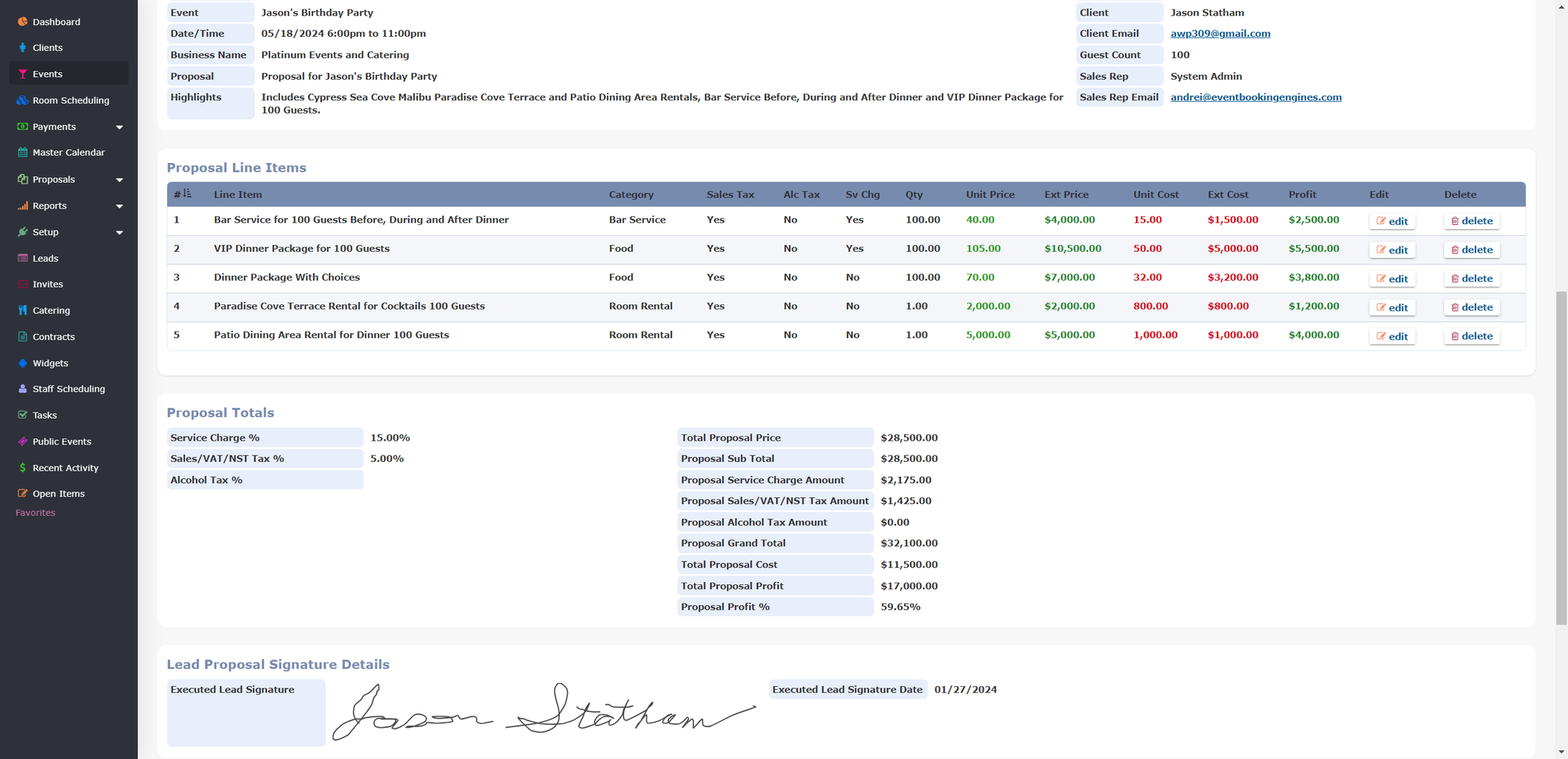Click Total Proposal Cost $11,500.00
This screenshot has height=759, width=1568.
[909, 565]
